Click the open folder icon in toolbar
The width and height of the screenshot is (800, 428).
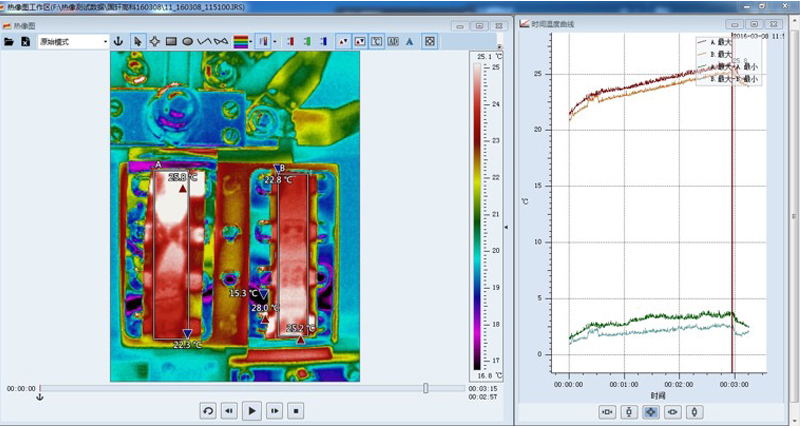click(9, 42)
